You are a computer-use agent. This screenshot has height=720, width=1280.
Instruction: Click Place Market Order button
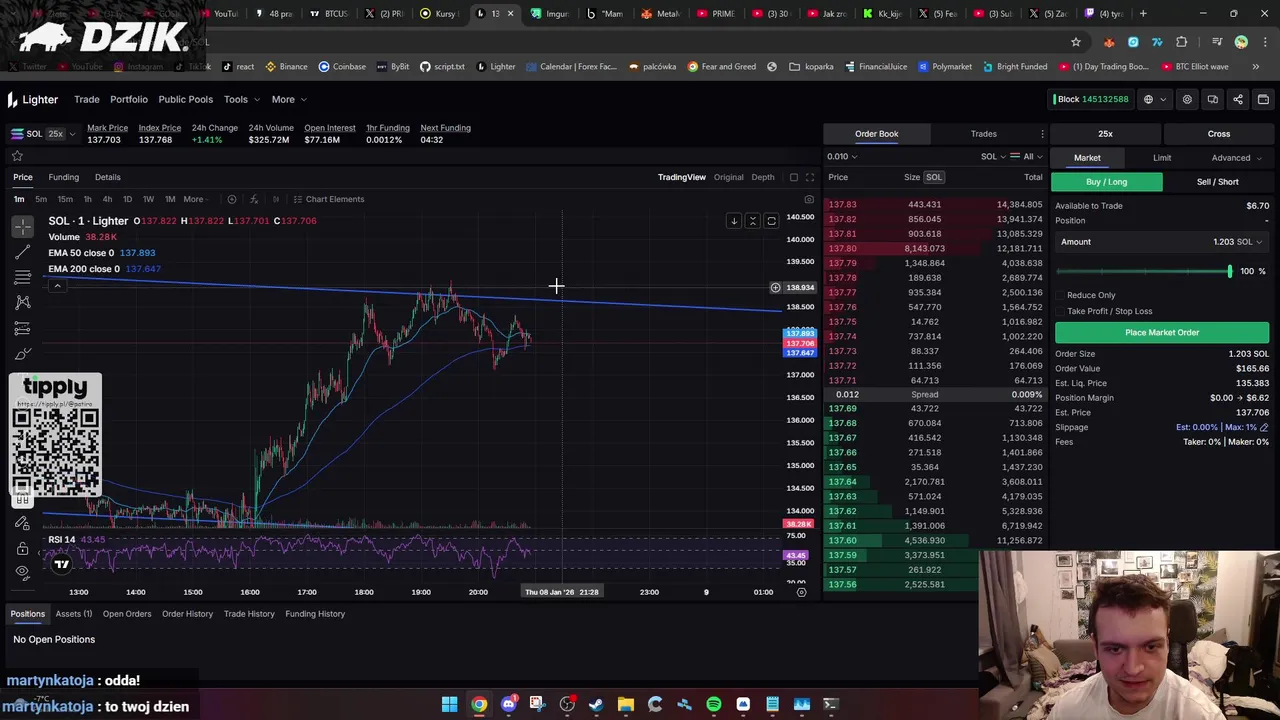pos(1162,333)
